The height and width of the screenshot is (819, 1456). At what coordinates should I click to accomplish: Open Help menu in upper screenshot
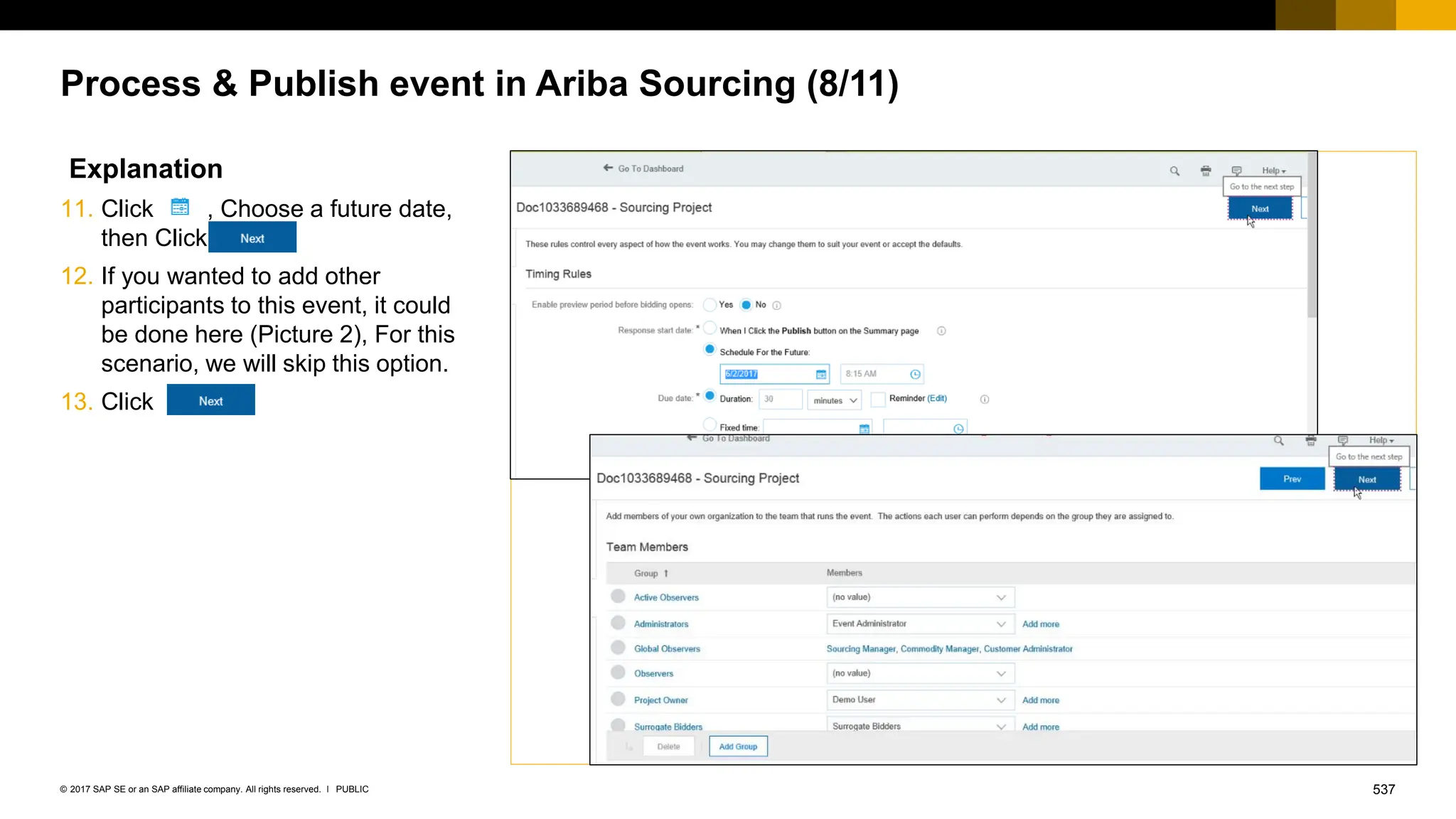[x=1274, y=171]
